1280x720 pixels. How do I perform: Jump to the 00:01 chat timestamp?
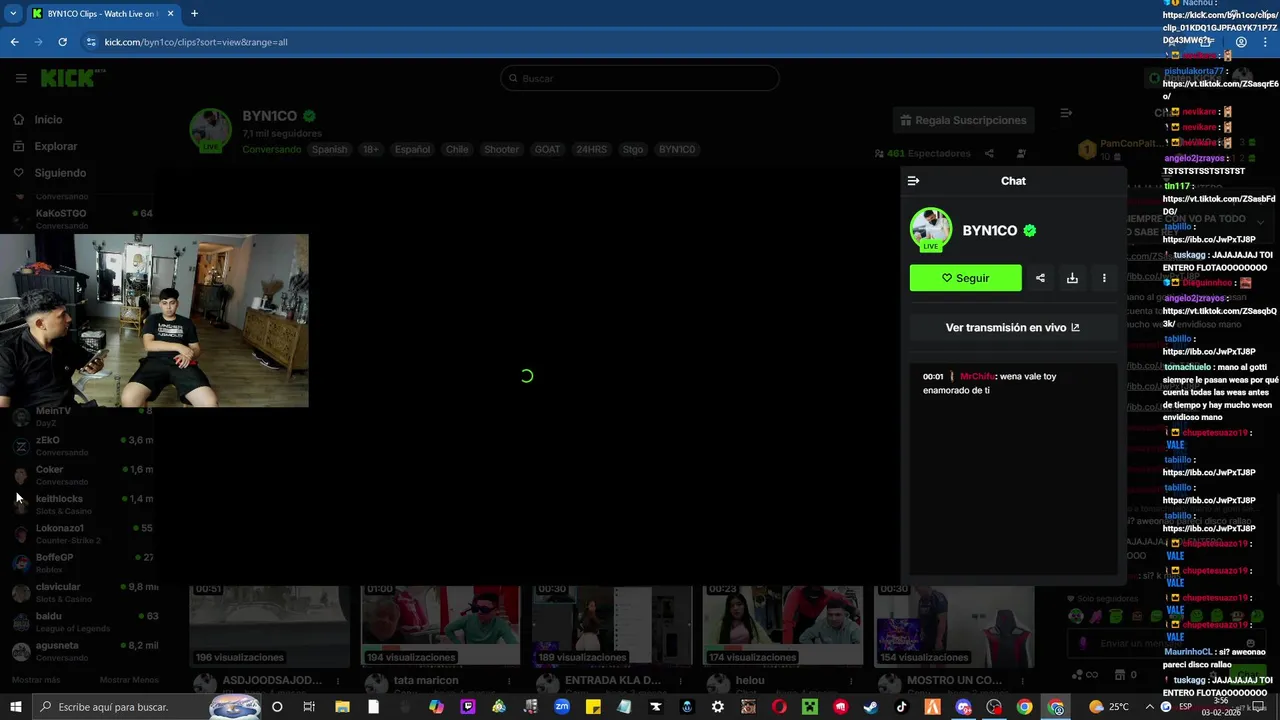(x=933, y=376)
